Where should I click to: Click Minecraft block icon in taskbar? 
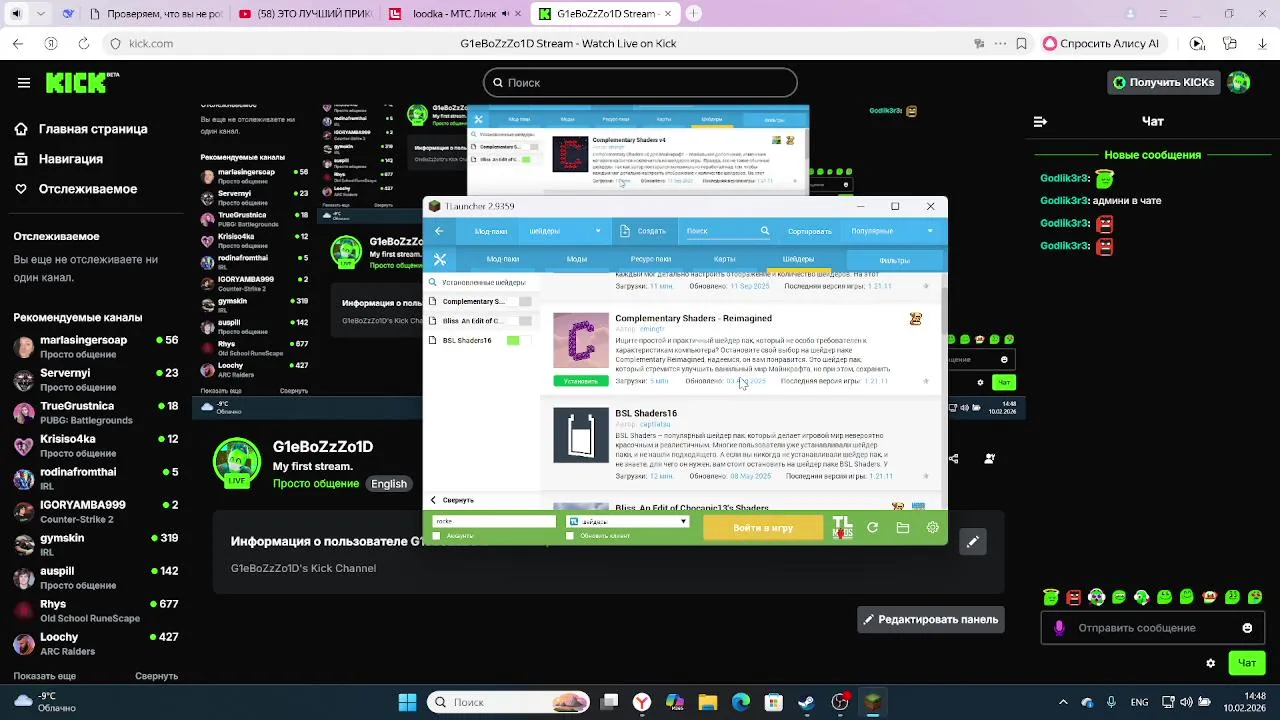872,702
